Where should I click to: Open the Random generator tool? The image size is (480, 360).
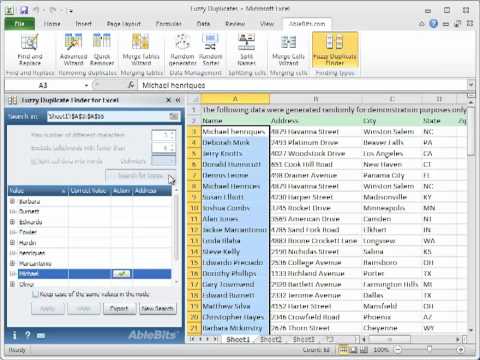click(x=182, y=50)
